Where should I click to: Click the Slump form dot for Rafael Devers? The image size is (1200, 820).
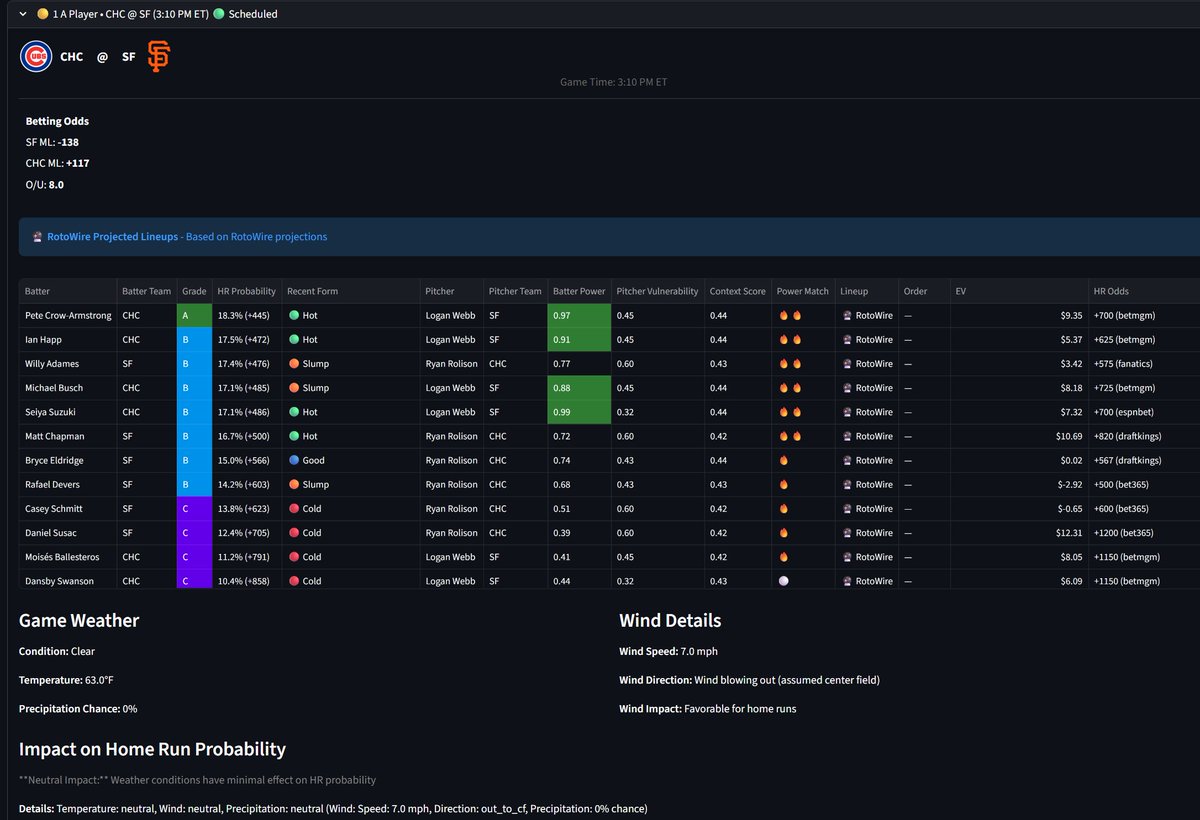tap(293, 484)
